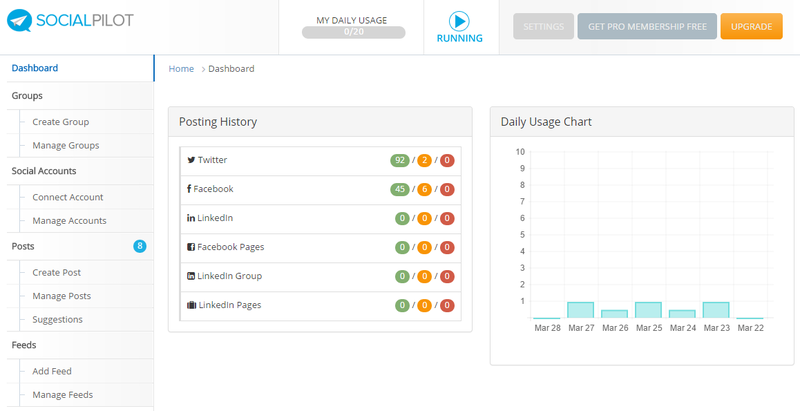Image resolution: width=800 pixels, height=411 pixels.
Task: Select Manage Feeds in the sidebar
Action: (63, 395)
